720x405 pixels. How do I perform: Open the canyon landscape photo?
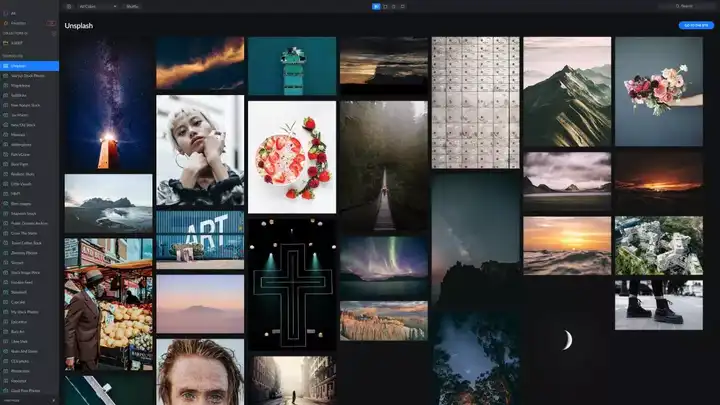[x=384, y=321]
